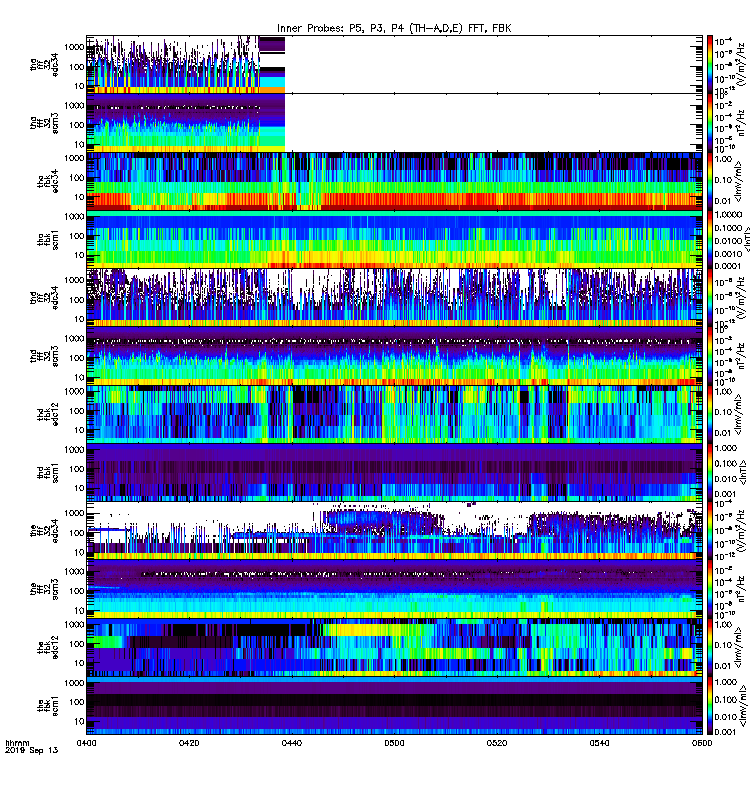Select the tha fbk scm1 spectrogram panel
This screenshot has height=800, width=750.
(x=394, y=239)
